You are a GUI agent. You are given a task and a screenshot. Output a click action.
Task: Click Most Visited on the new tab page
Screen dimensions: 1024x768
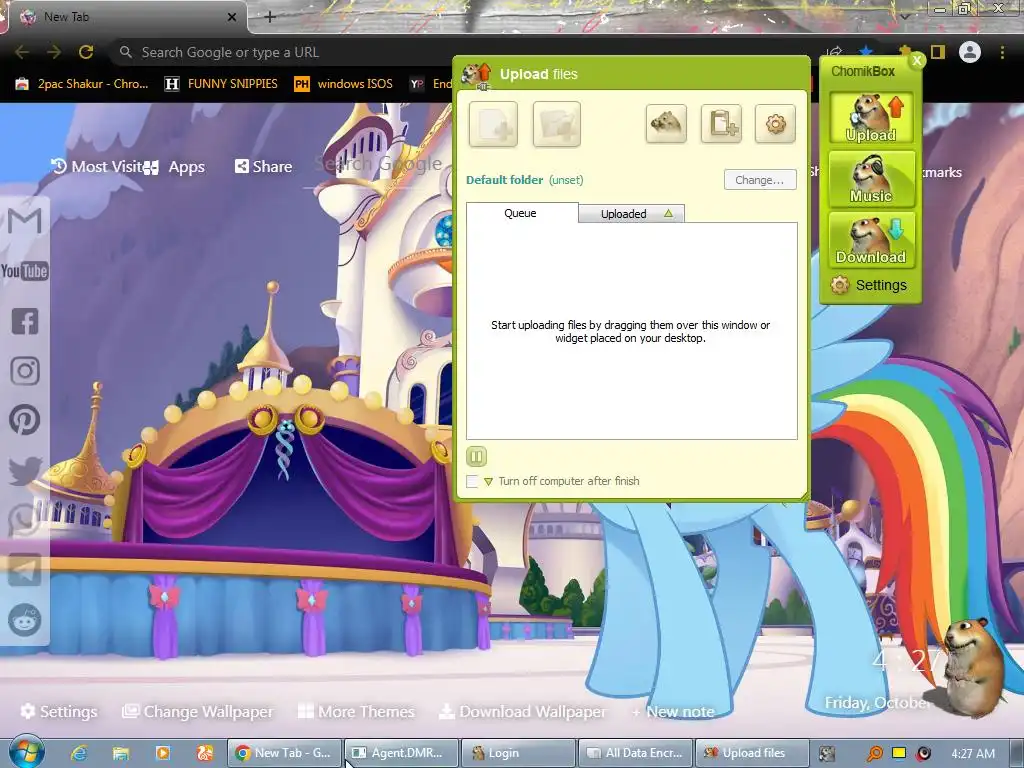tap(96, 167)
